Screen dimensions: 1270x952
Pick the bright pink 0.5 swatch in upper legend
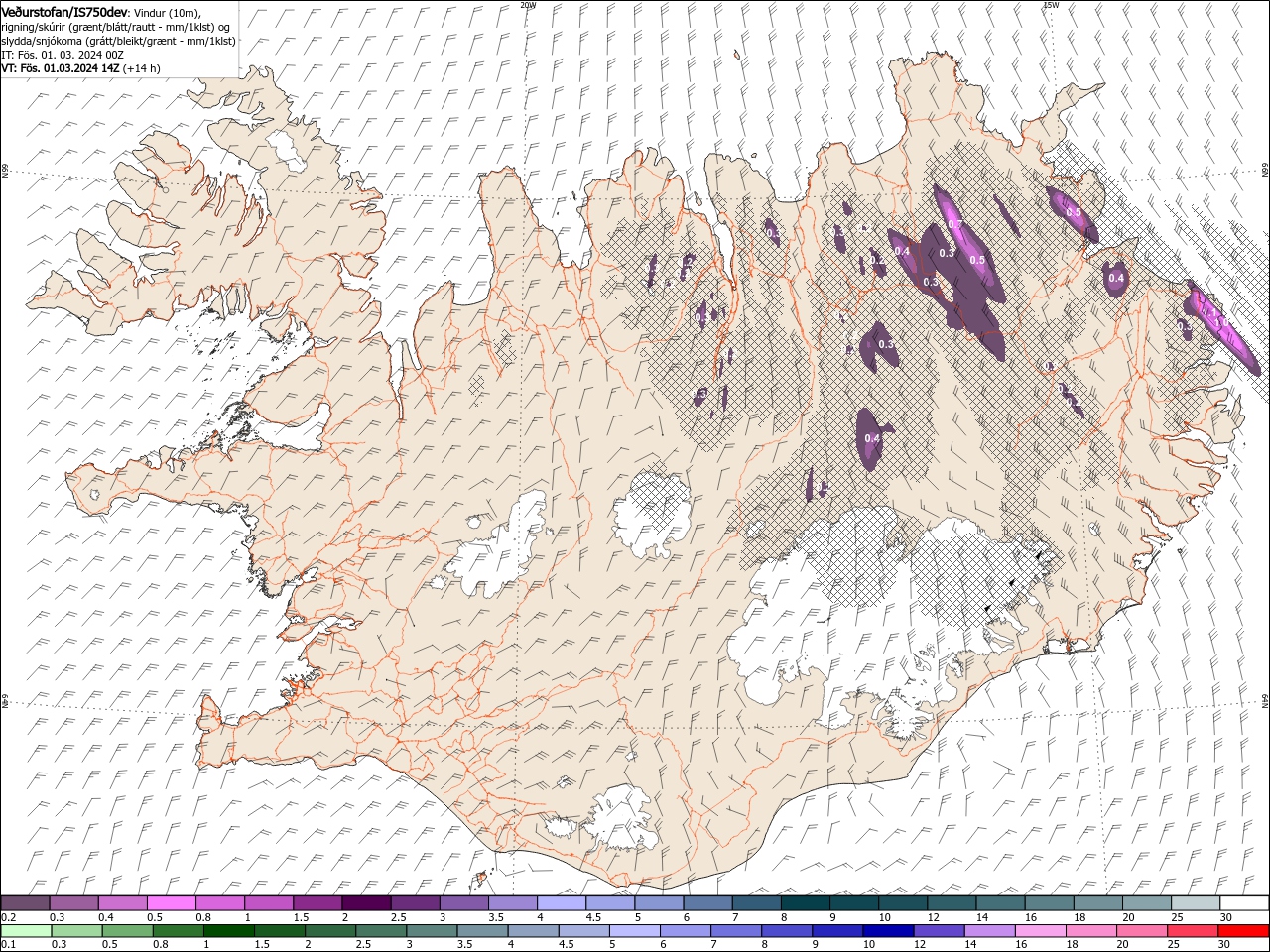(171, 903)
